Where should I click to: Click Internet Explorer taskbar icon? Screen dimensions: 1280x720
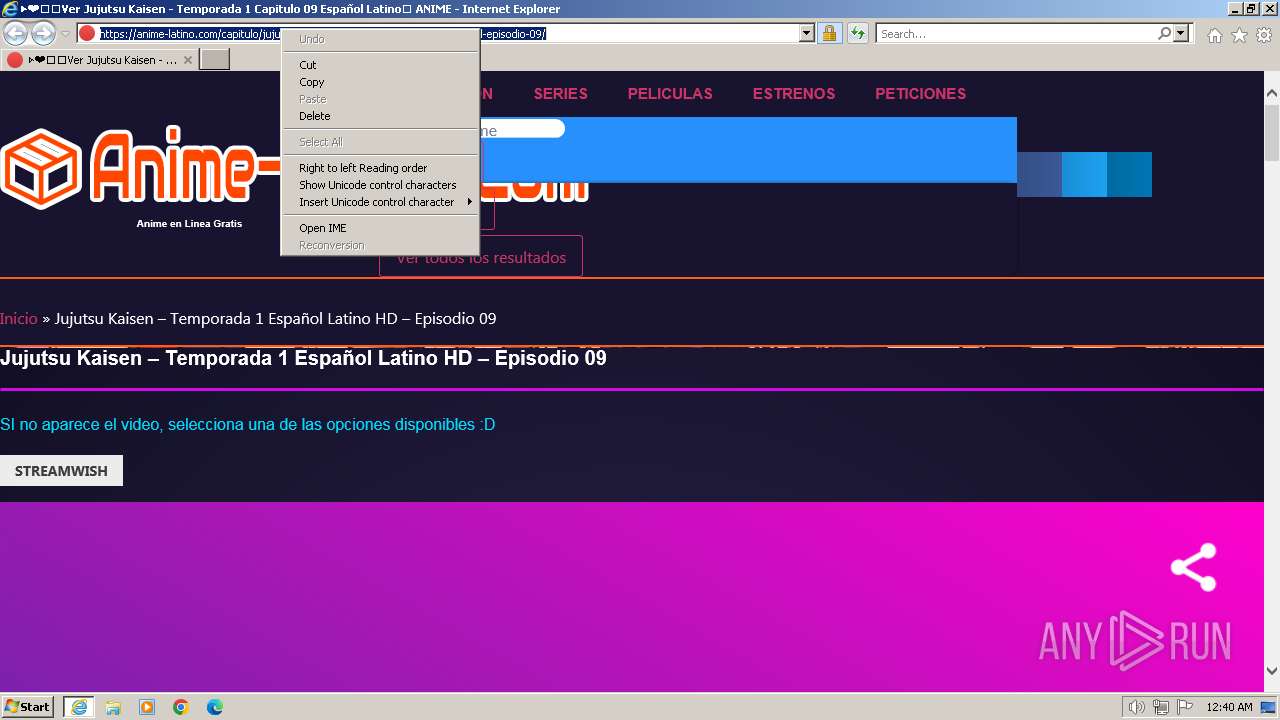point(79,707)
